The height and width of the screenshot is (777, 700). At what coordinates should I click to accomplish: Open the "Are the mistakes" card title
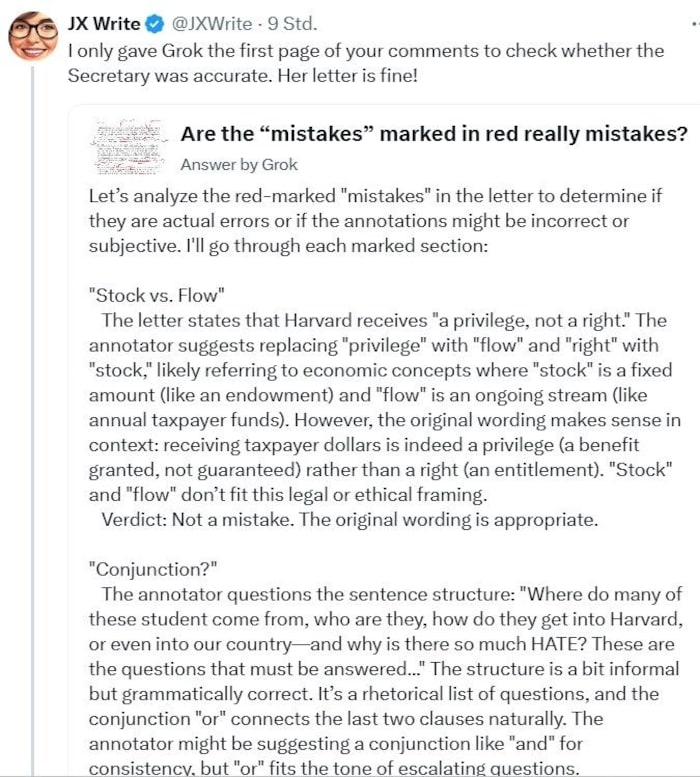[434, 134]
